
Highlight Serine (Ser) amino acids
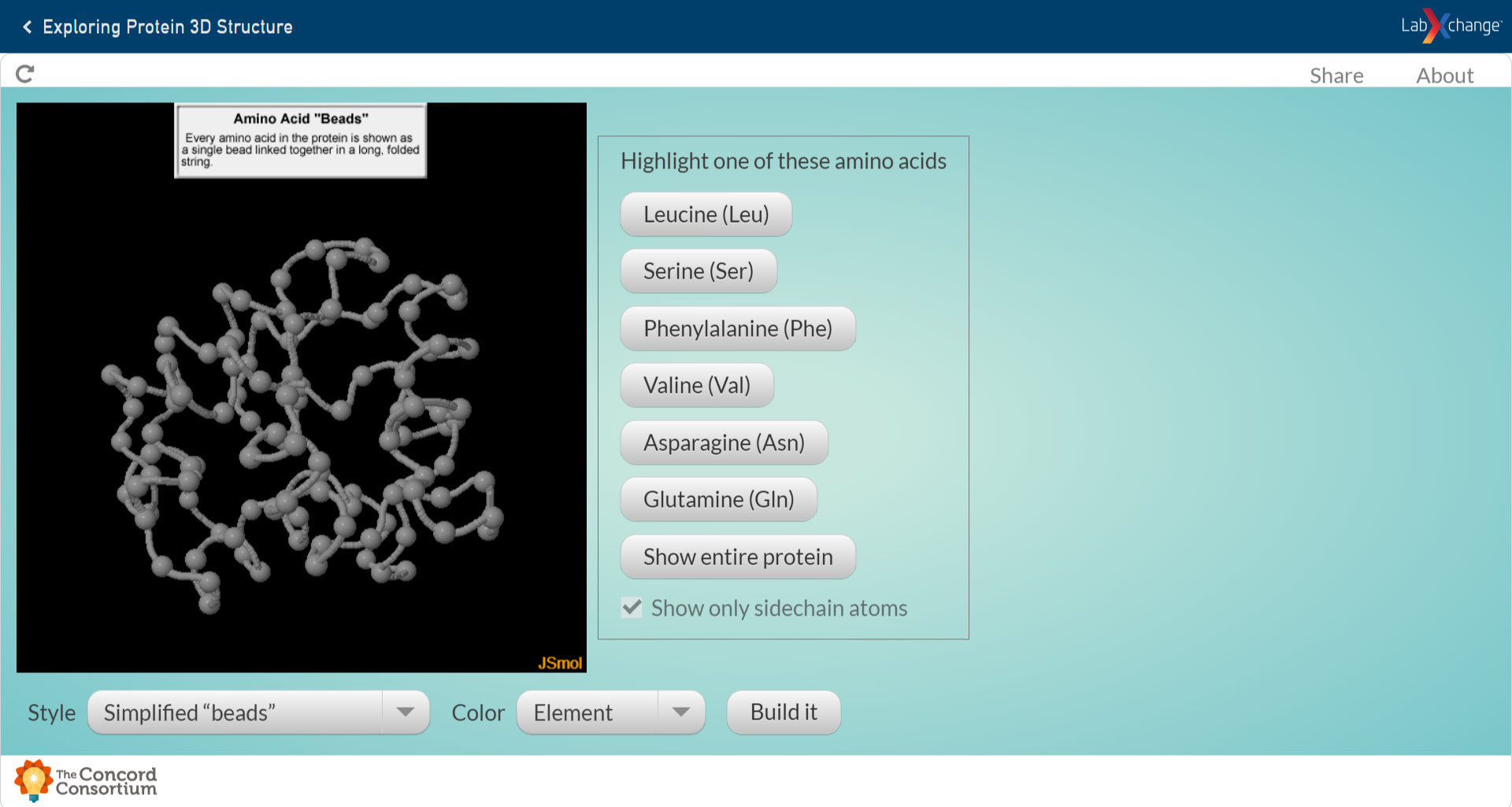click(x=698, y=272)
